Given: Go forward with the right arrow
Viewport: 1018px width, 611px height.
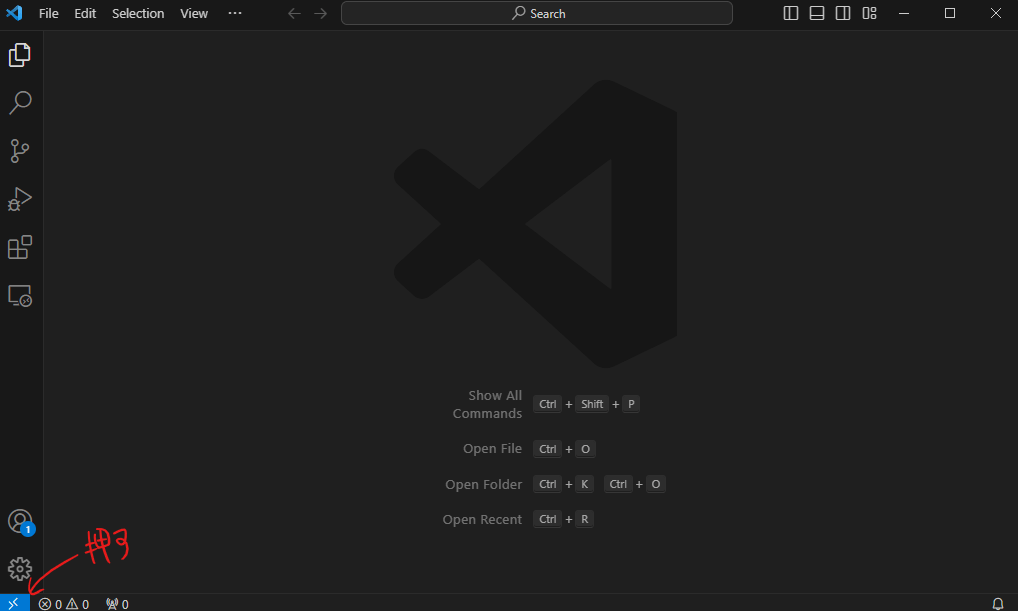Looking at the screenshot, I should [x=321, y=14].
